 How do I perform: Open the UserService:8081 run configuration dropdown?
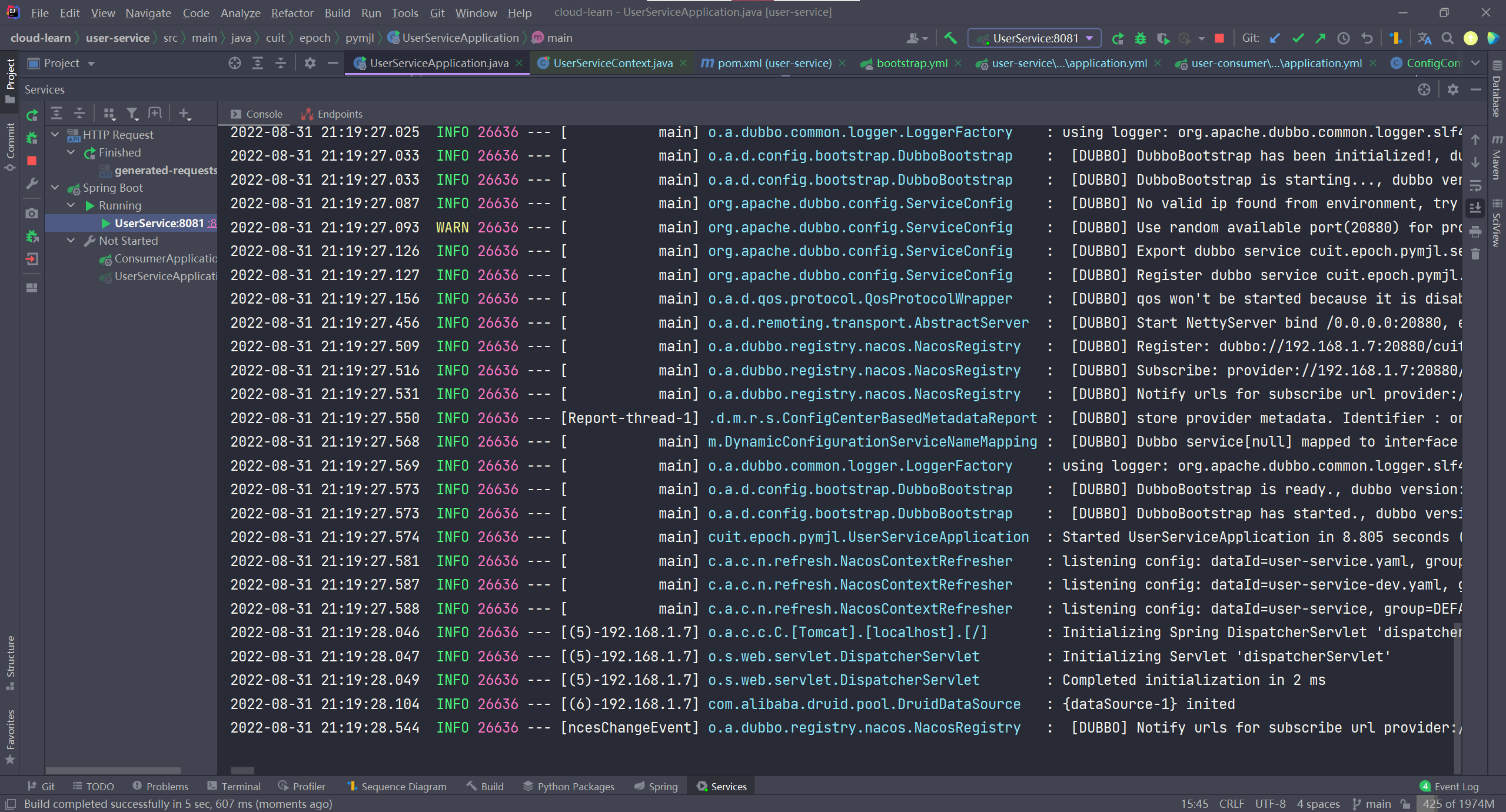(x=1035, y=38)
